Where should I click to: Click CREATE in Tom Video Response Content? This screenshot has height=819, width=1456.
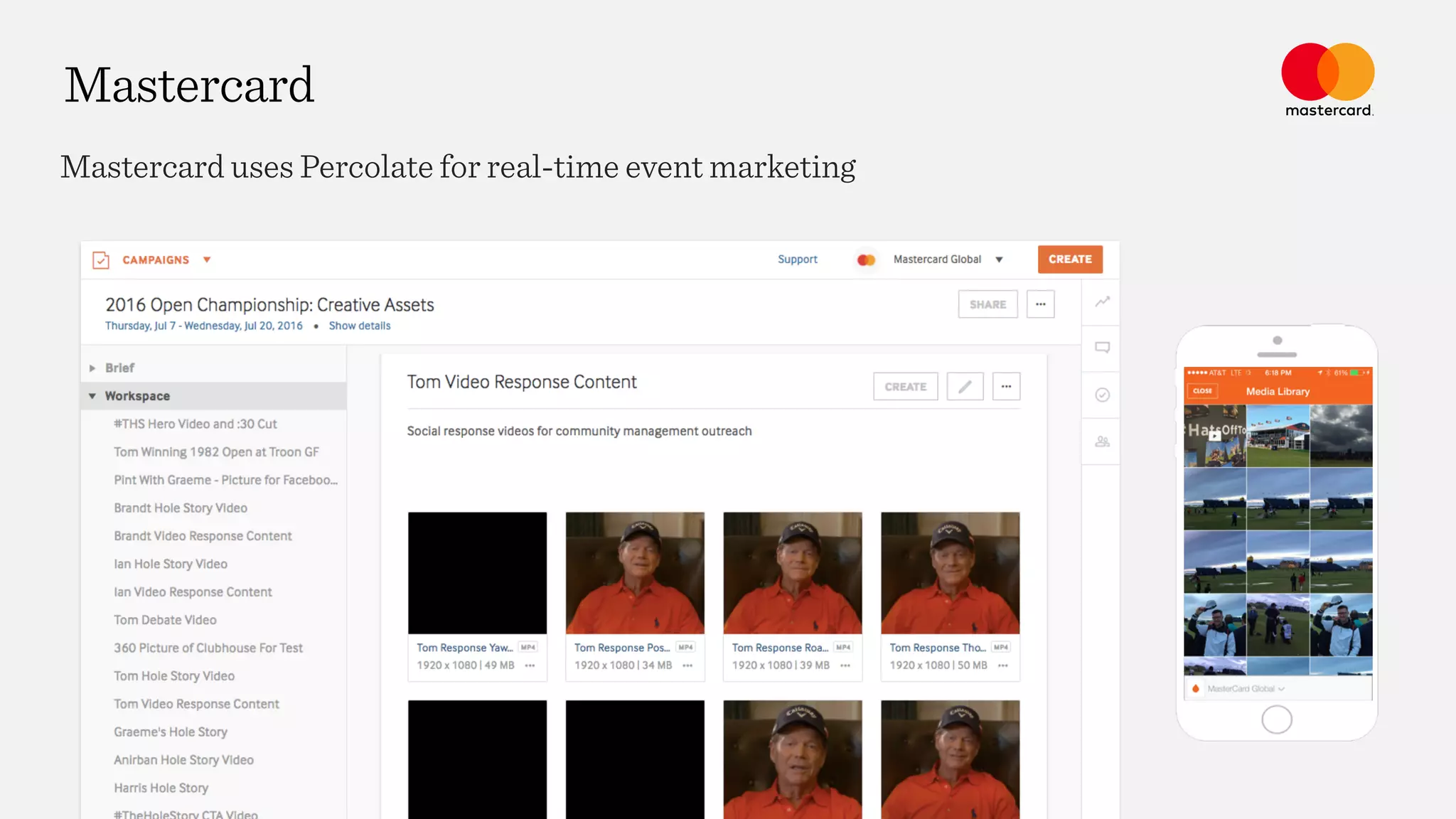pyautogui.click(x=906, y=387)
